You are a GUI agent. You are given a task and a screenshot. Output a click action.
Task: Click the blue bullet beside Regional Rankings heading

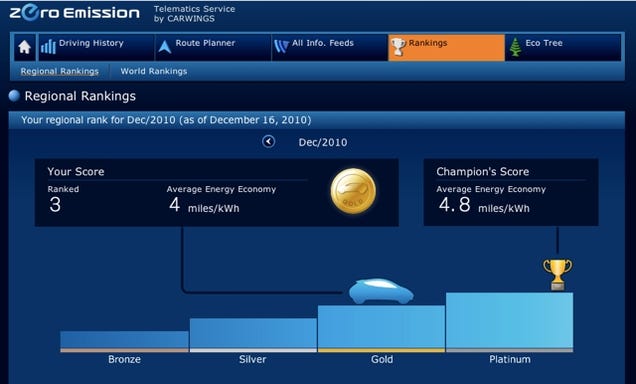click(14, 96)
